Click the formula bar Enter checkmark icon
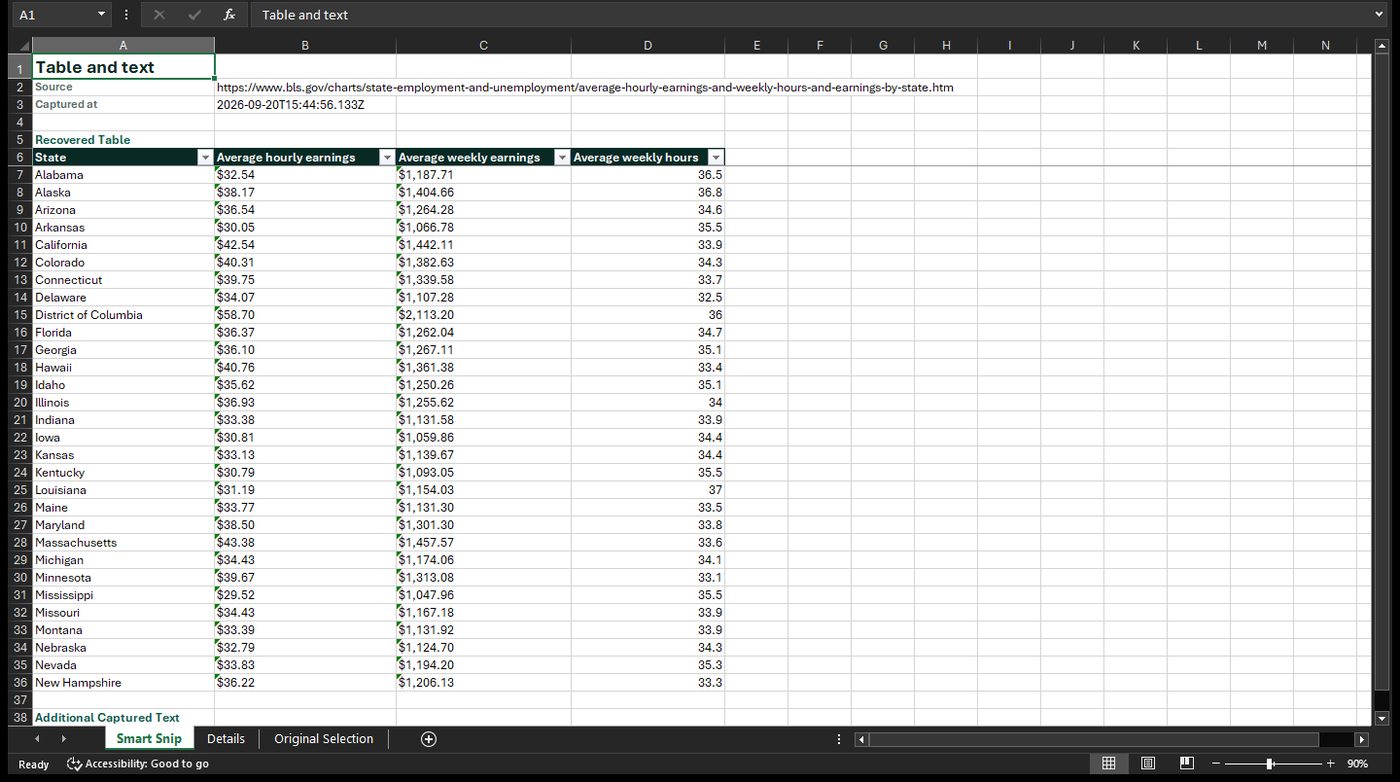 point(194,15)
